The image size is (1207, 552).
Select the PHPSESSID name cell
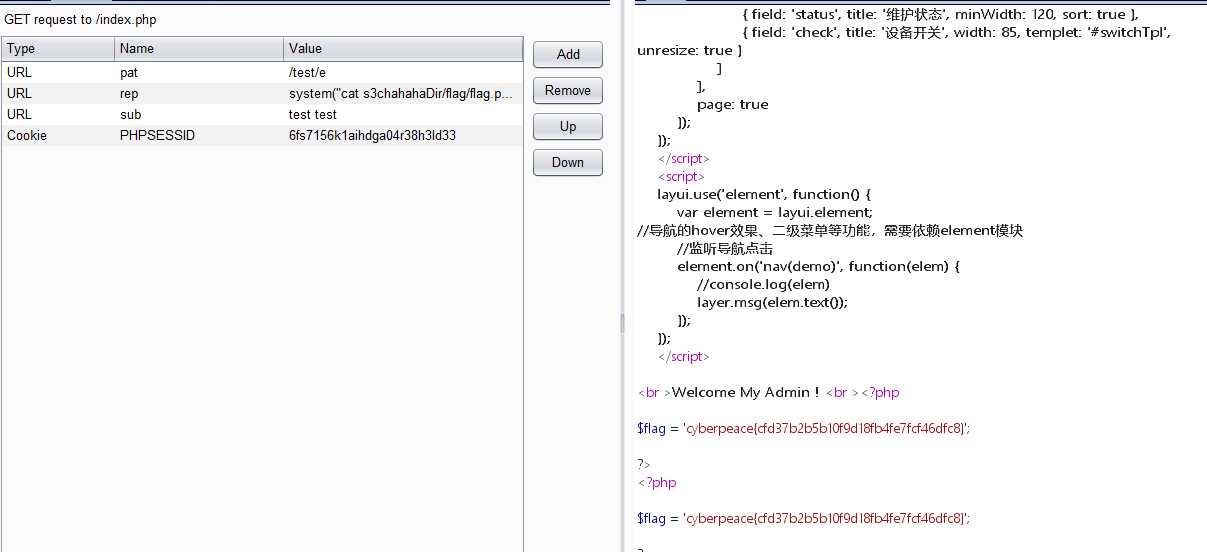199,135
